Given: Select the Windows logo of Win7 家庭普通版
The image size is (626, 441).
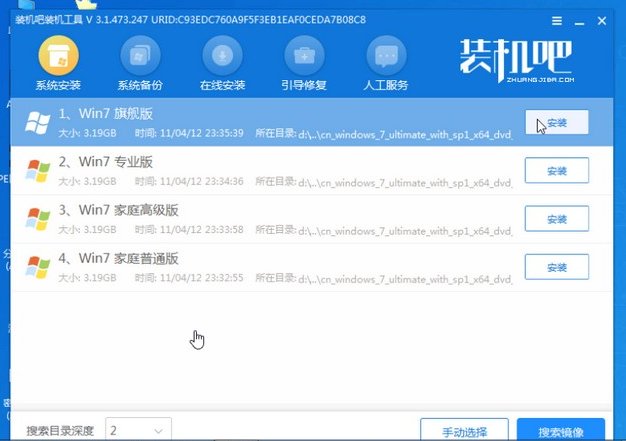Looking at the screenshot, I should [x=38, y=267].
